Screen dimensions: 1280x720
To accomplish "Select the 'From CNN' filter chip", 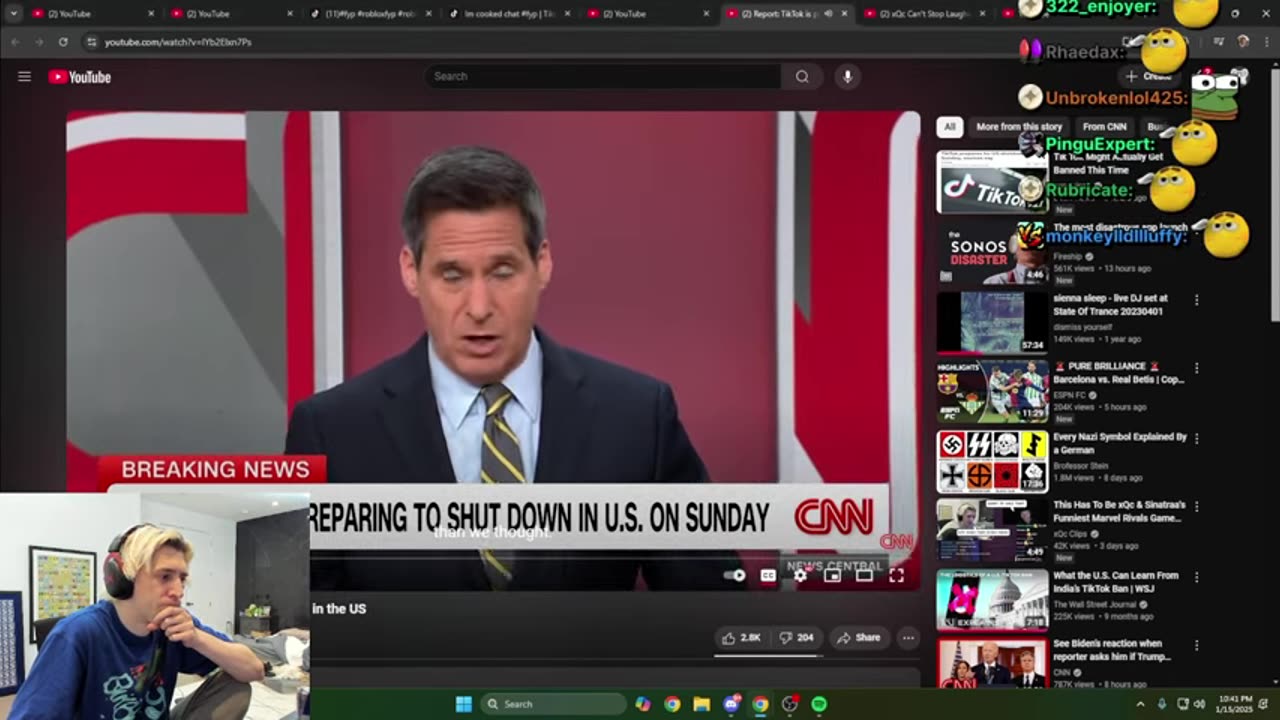I will coord(1105,127).
